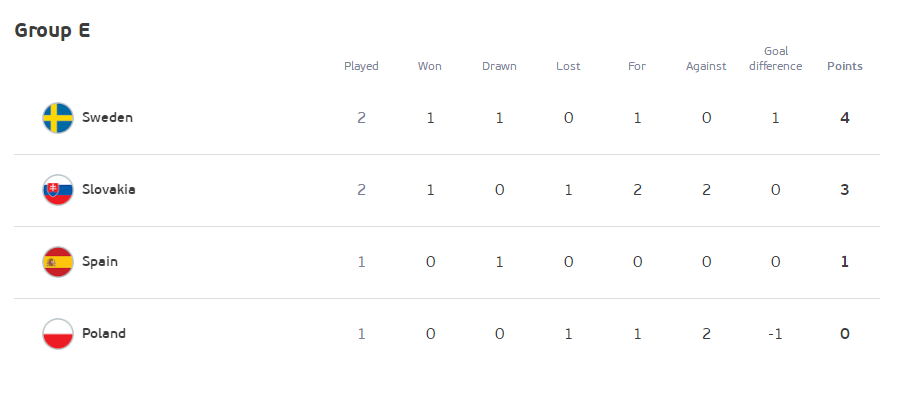The height and width of the screenshot is (412, 898).
Task: Select the Poland team name
Action: click(104, 334)
